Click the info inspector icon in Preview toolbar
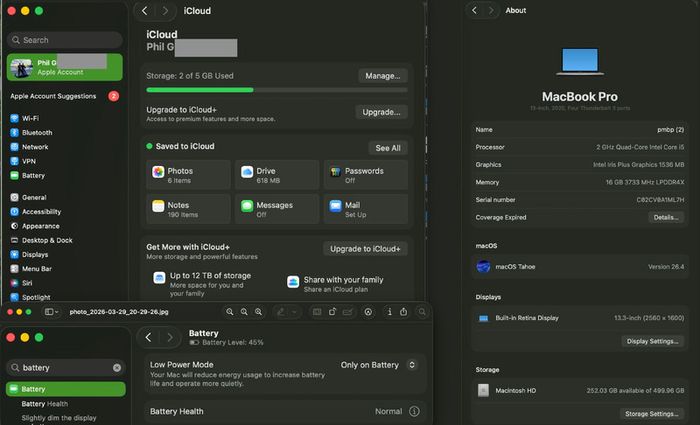The image size is (700, 425). coord(389,312)
